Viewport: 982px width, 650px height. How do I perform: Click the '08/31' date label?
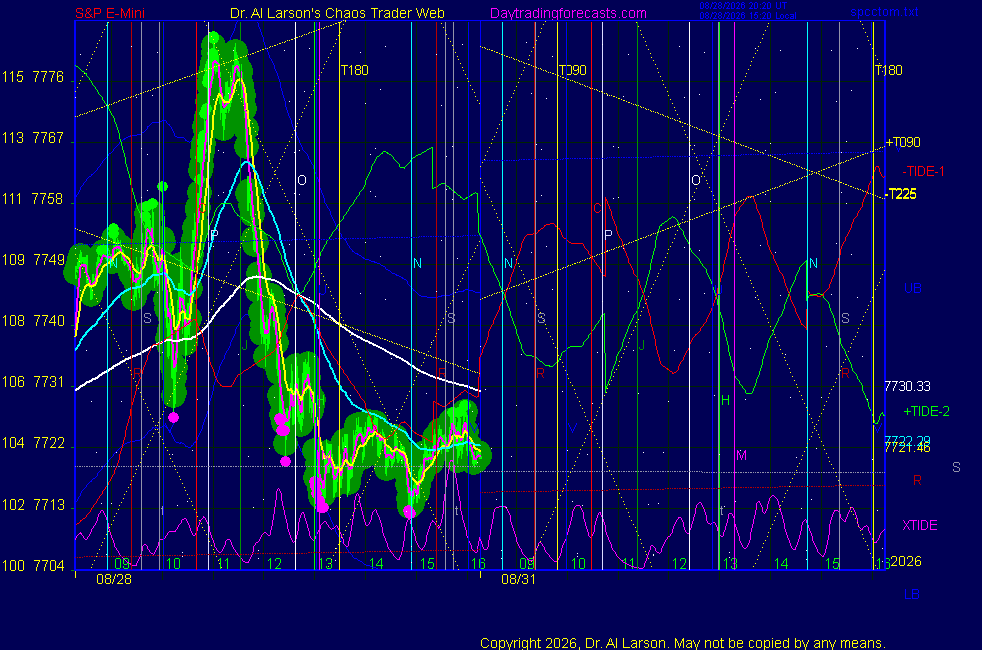coord(519,579)
